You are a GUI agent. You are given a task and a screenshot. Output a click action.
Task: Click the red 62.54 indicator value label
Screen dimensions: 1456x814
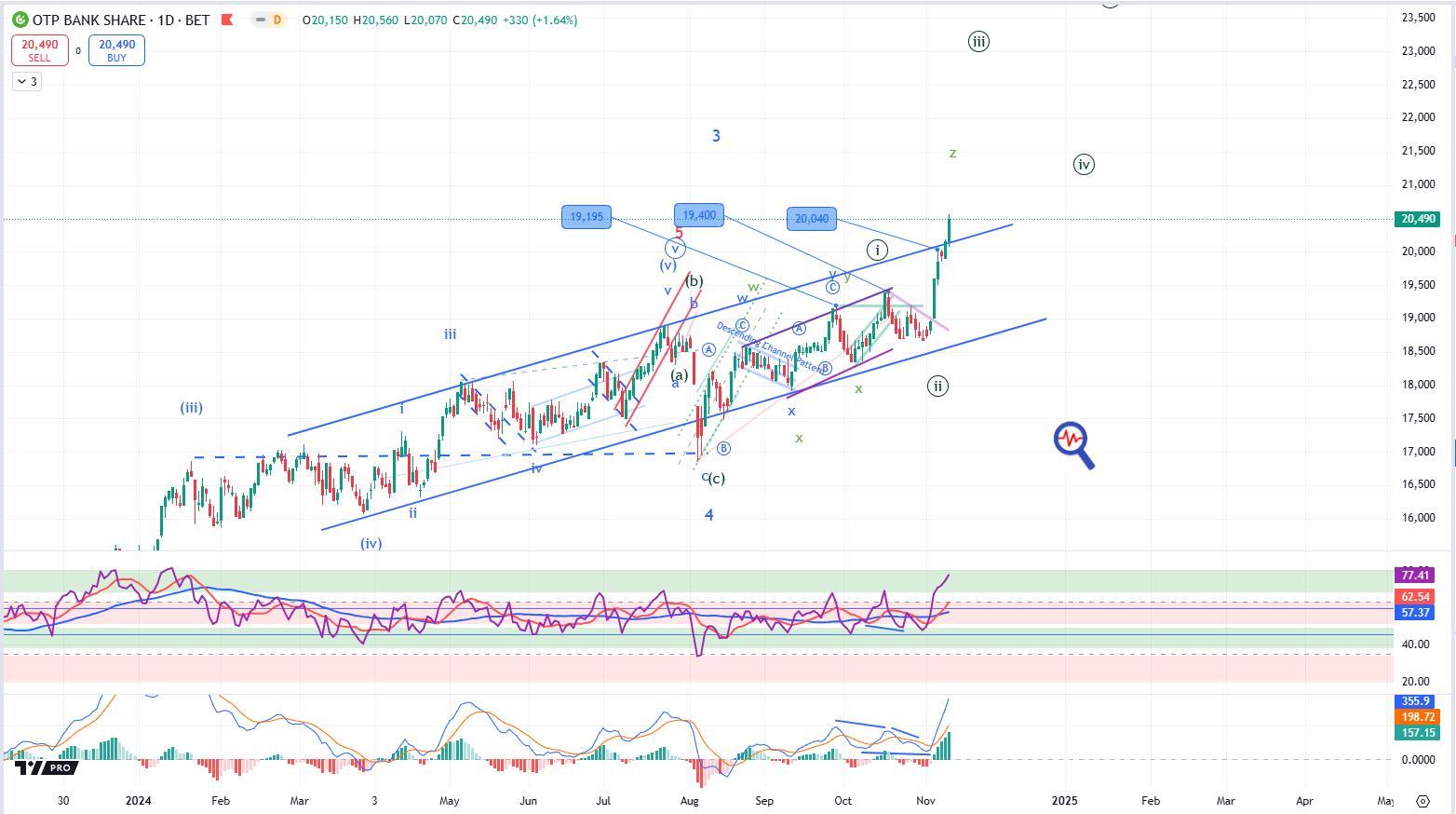tap(1414, 596)
